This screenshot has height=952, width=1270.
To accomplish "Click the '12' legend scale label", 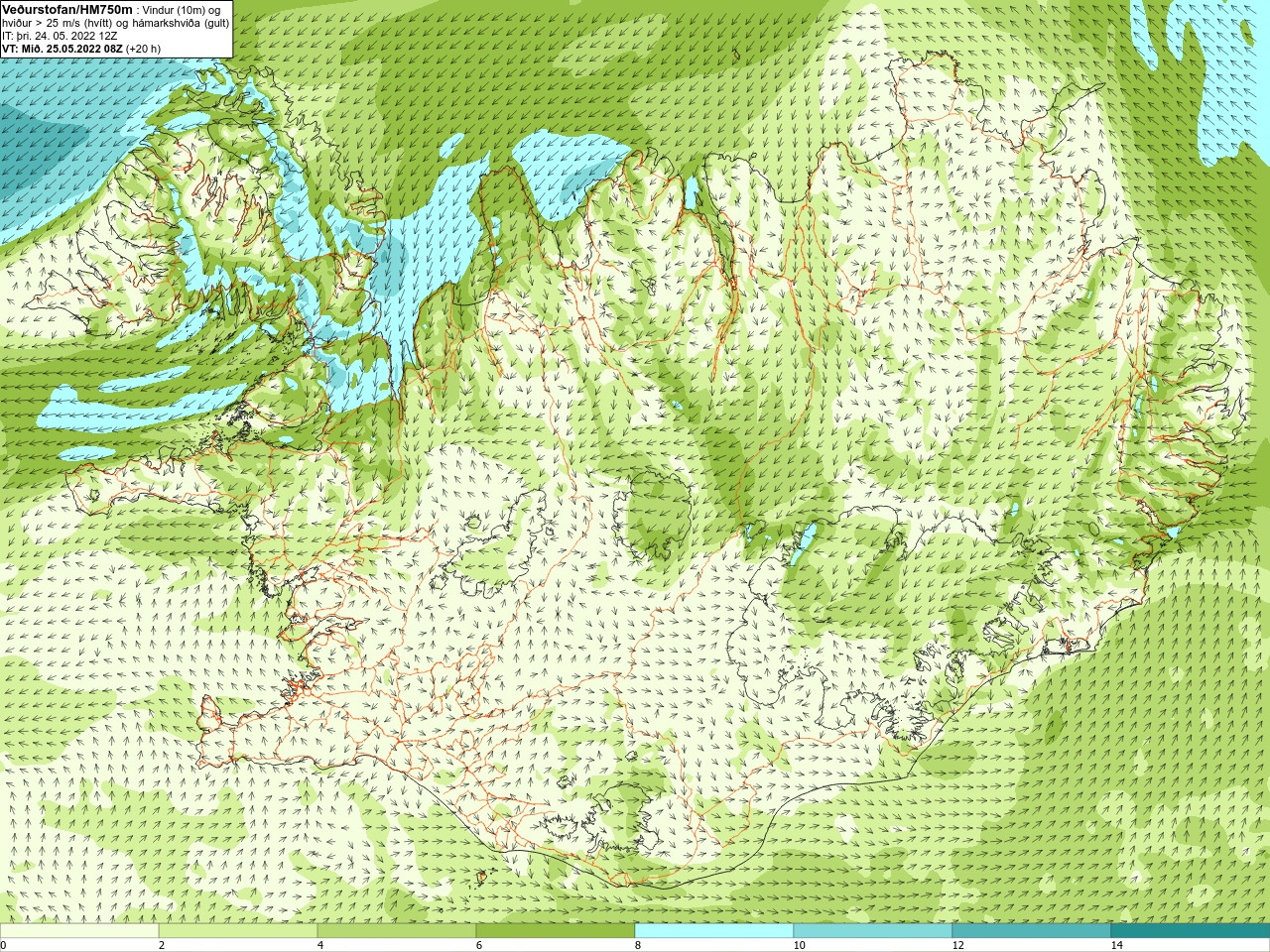I will coord(957,945).
